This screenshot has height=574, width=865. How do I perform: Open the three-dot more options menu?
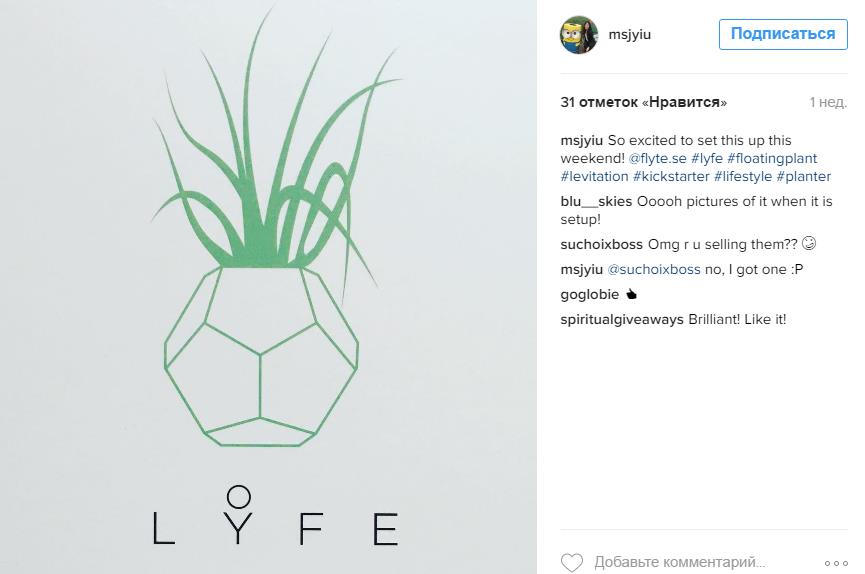point(836,563)
